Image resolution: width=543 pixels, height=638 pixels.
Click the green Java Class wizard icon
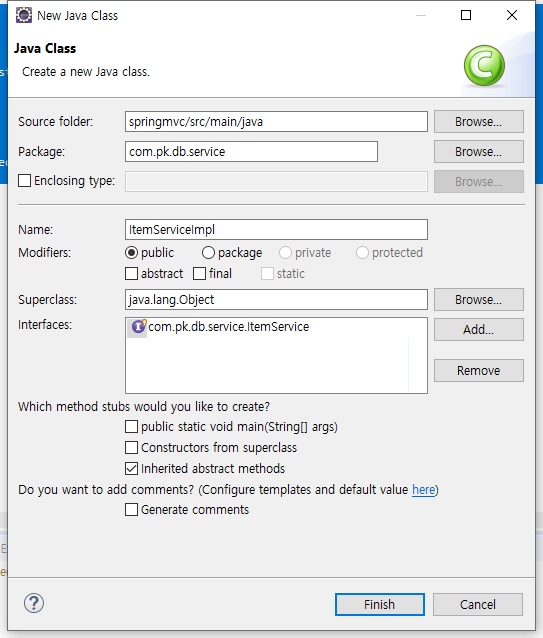tap(484, 66)
